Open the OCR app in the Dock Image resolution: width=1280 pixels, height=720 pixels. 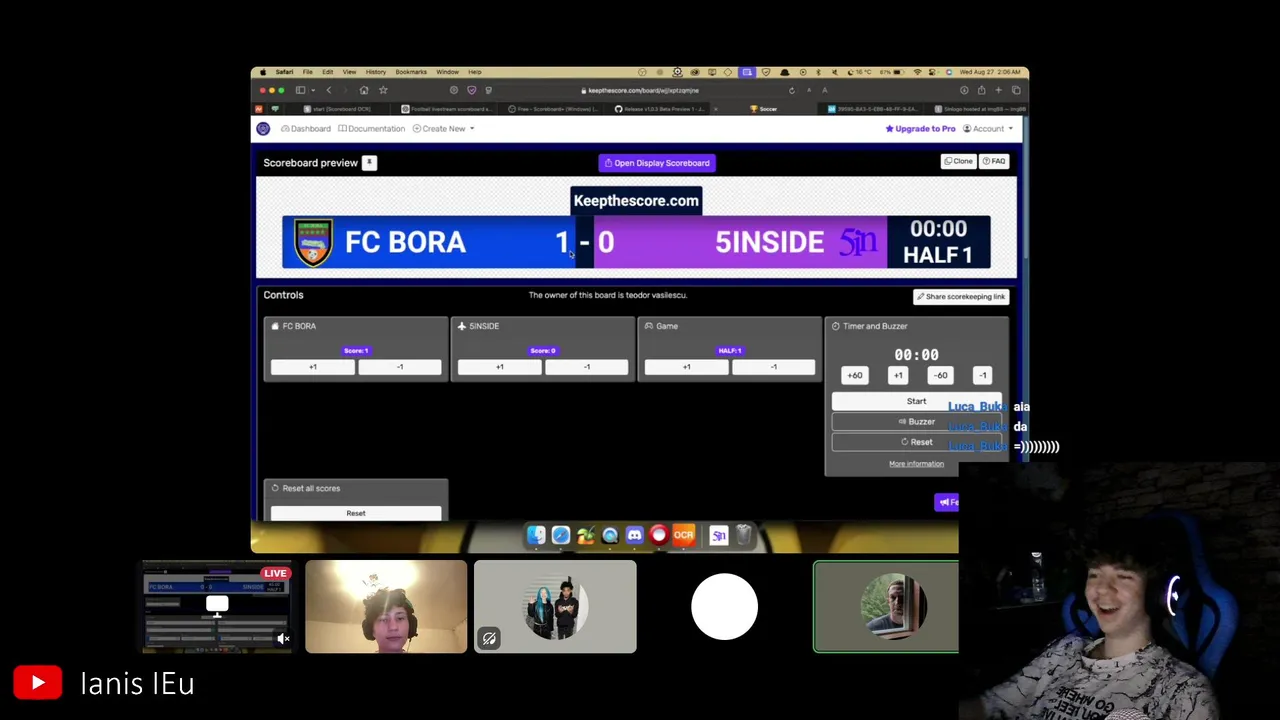tap(684, 535)
